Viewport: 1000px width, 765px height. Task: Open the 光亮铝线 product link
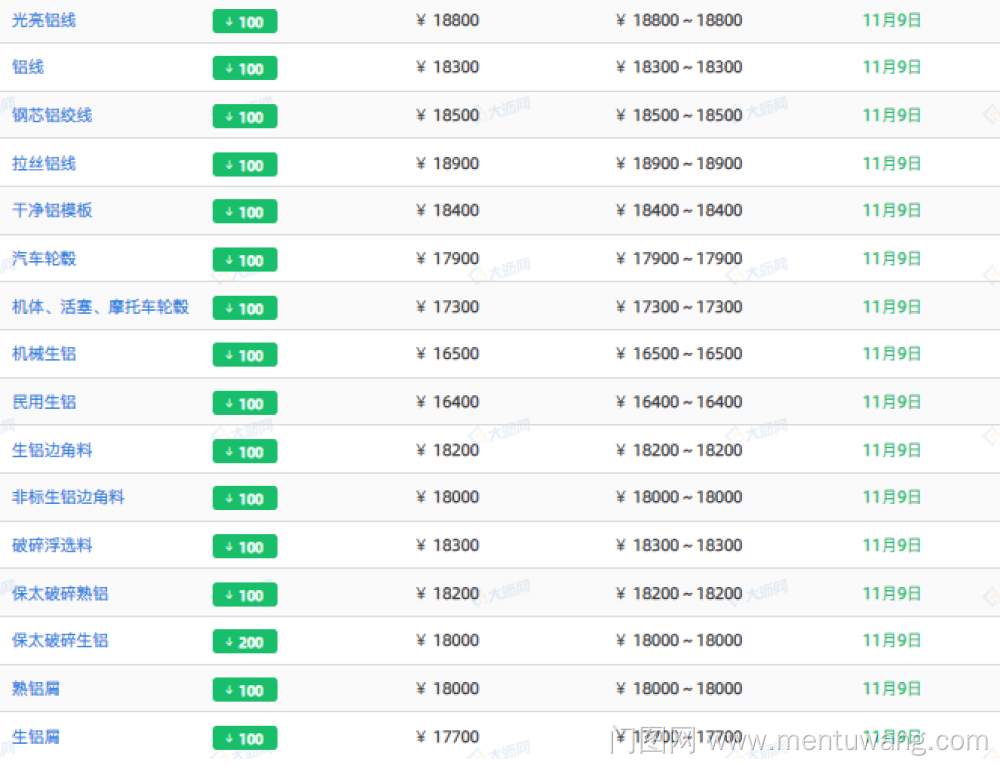[44, 20]
